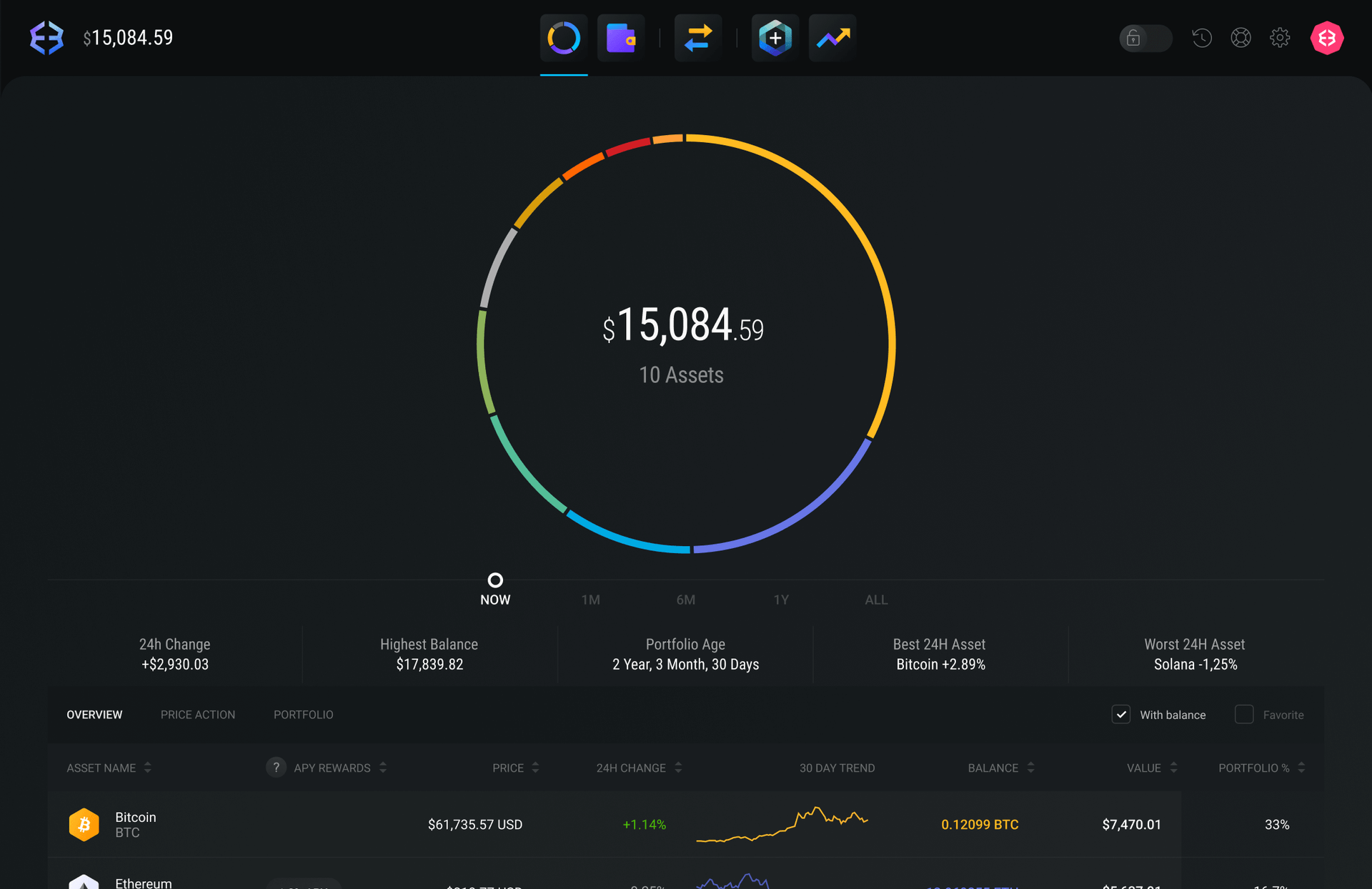The width and height of the screenshot is (1372, 889).
Task: Click the NOW timeline marker circle
Action: tap(494, 580)
